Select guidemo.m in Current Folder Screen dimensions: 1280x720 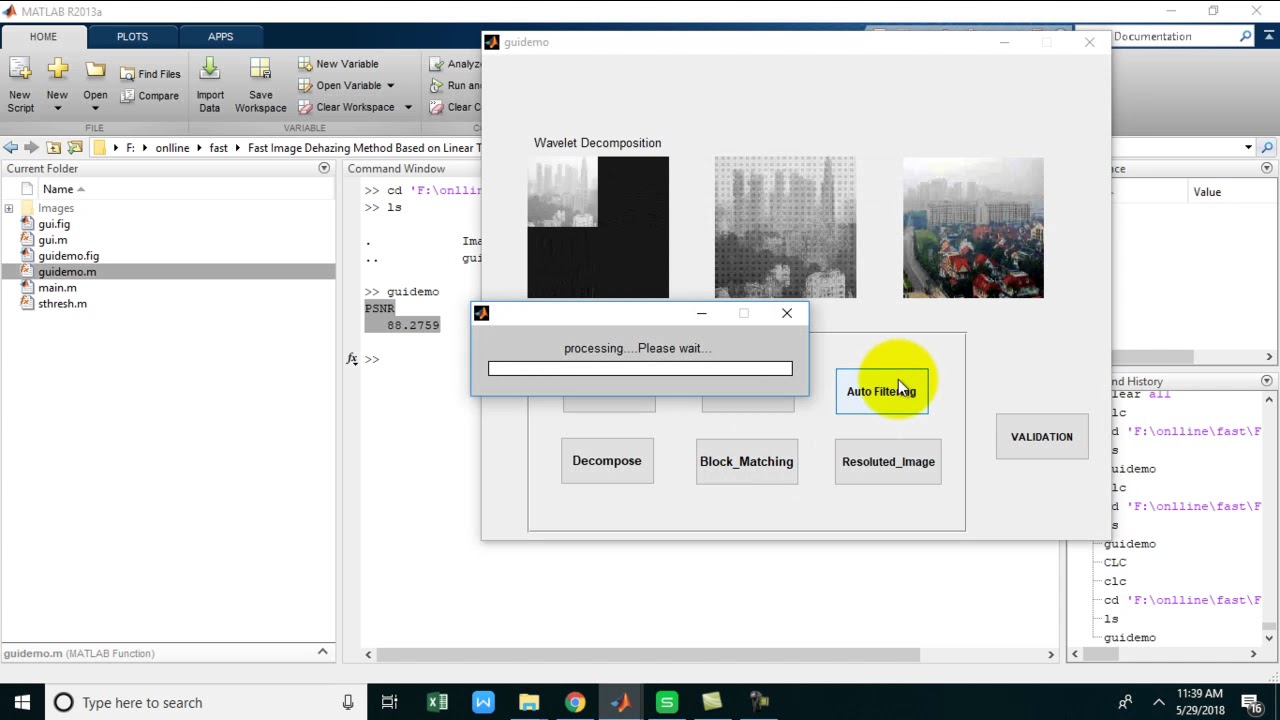pyautogui.click(x=67, y=272)
